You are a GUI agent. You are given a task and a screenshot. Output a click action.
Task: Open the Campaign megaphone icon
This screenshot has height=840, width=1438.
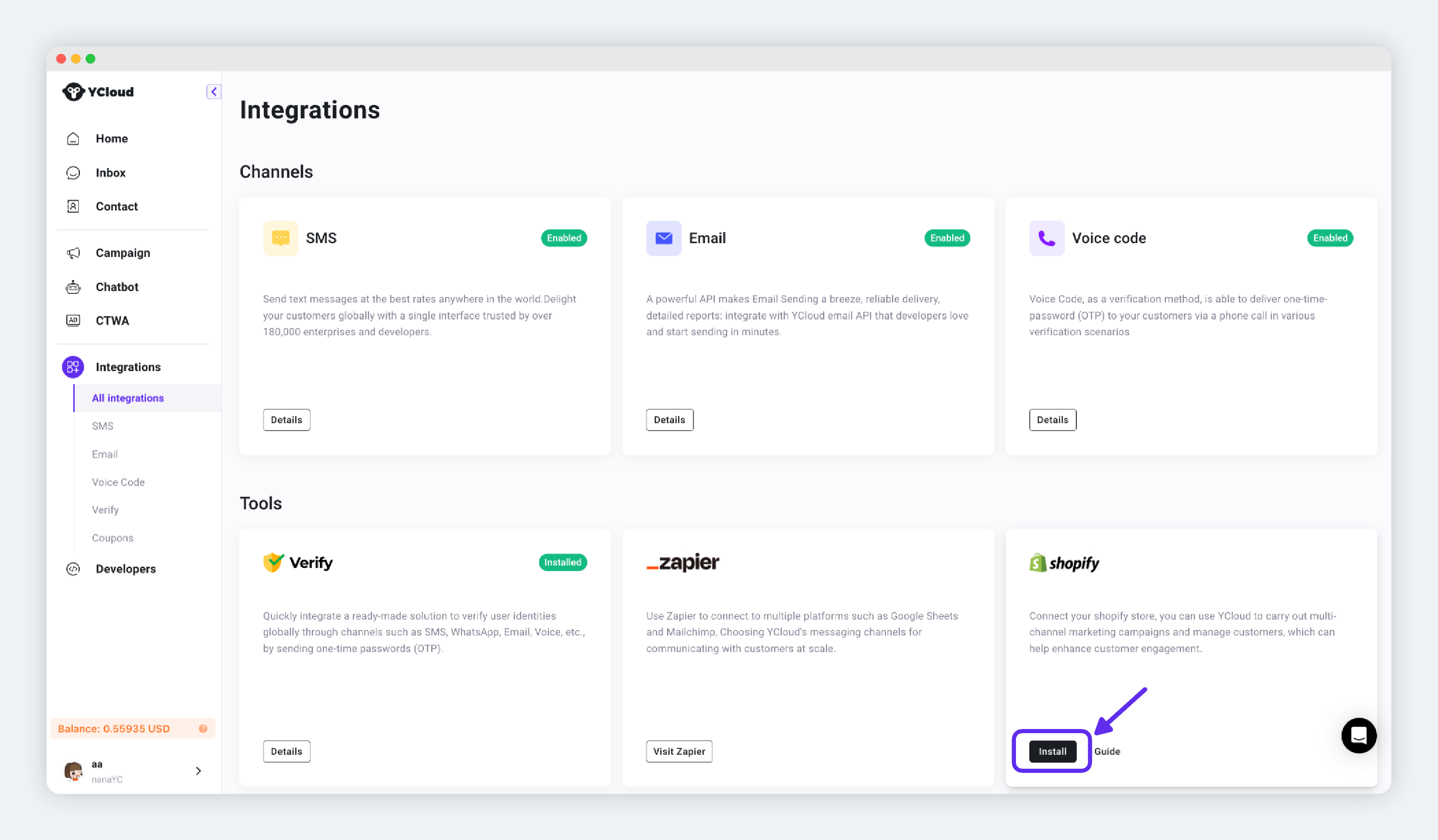[73, 253]
